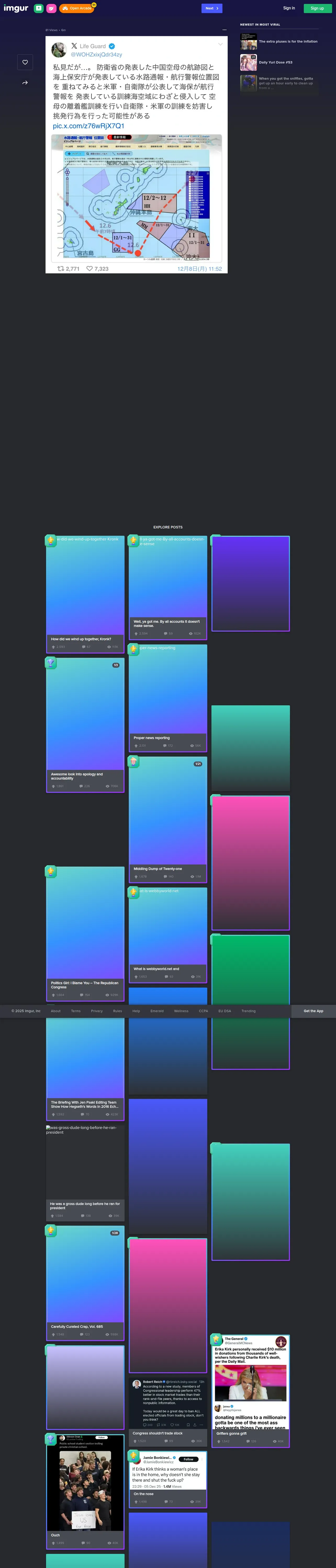Click the Life Guard profile avatar
The width and height of the screenshot is (336, 1568).
pyautogui.click(x=59, y=50)
